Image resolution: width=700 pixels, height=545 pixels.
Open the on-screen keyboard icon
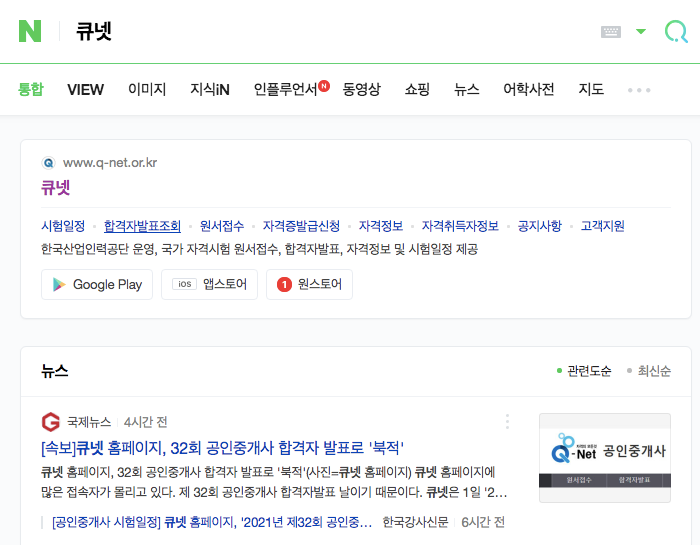pos(611,32)
